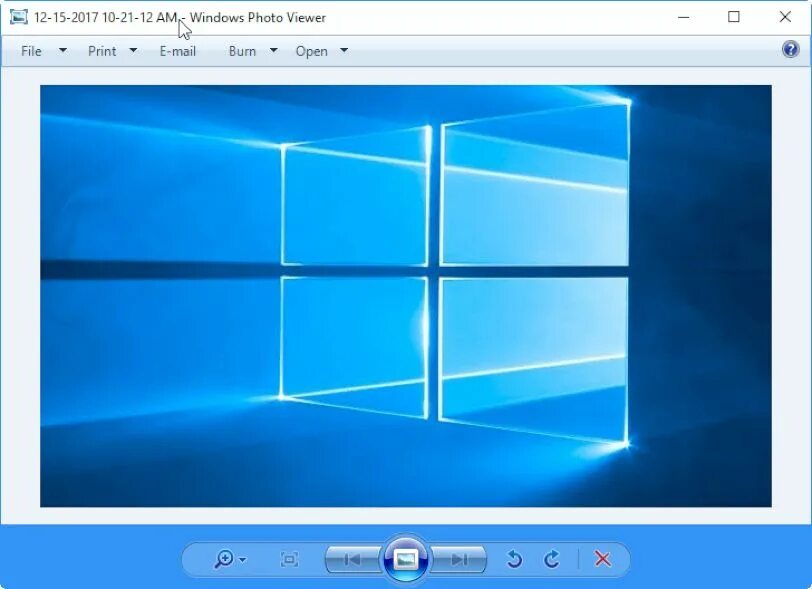Image resolution: width=812 pixels, height=589 pixels.
Task: Expand the File menu arrow
Action: tap(63, 50)
